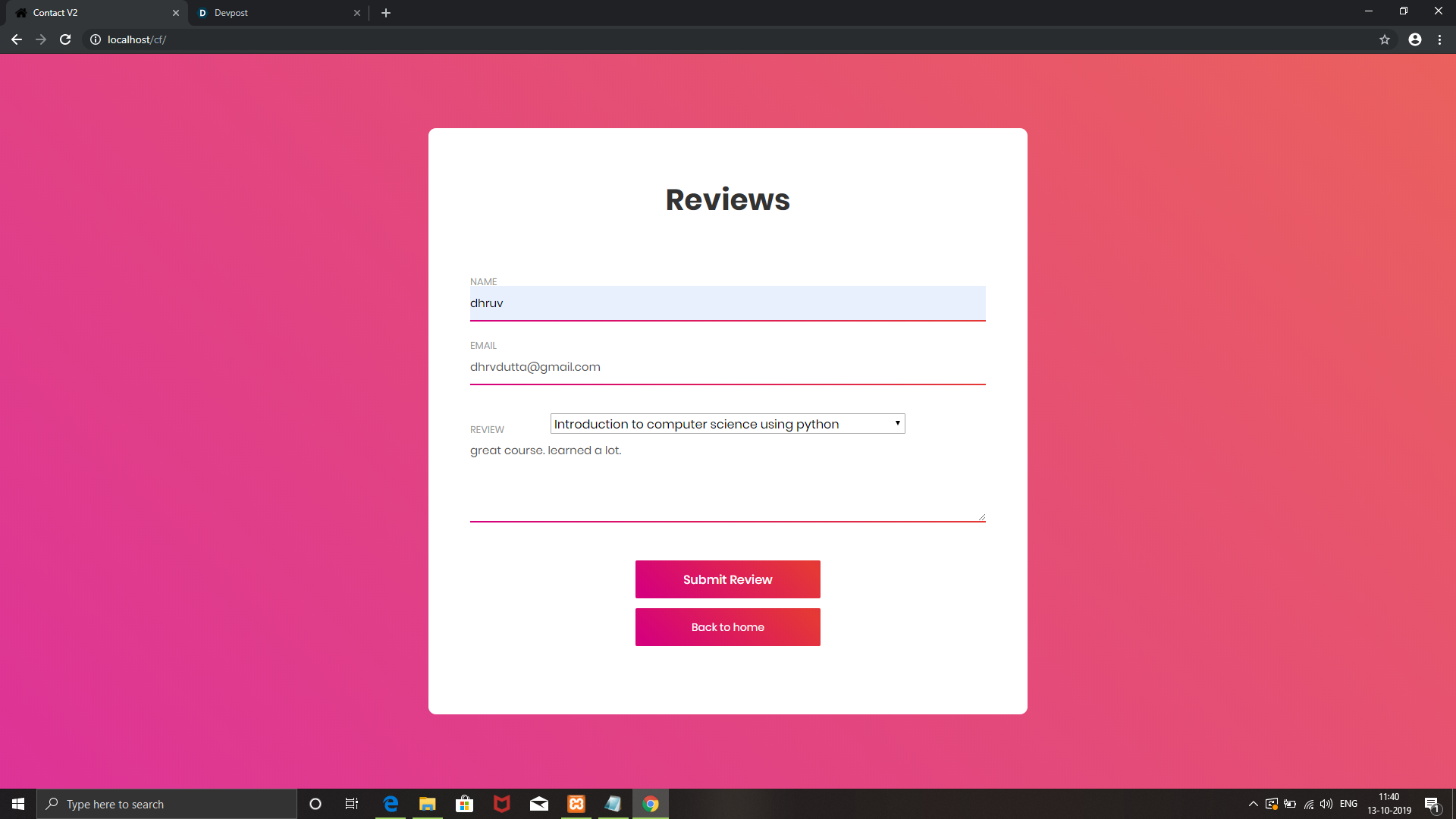Screen dimensions: 1456x819
Task: Open McAfee icon in taskbar
Action: (x=502, y=804)
